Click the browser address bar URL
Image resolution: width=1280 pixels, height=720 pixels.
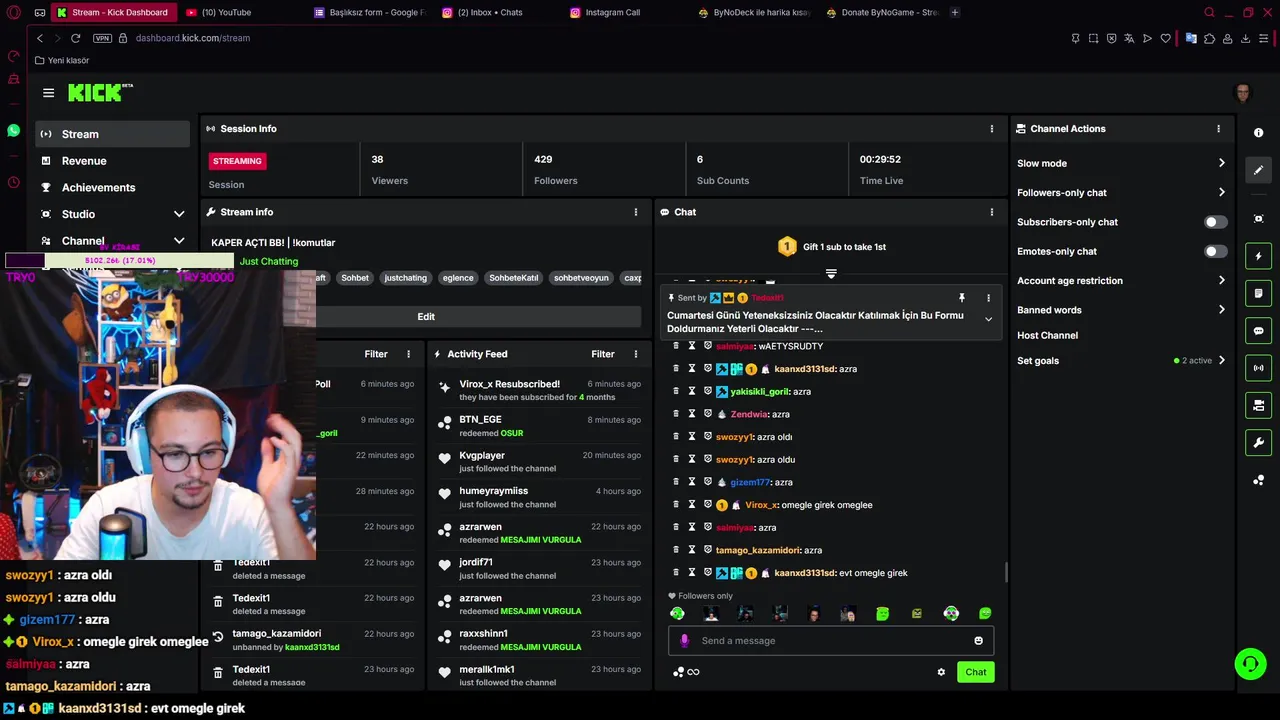193,38
